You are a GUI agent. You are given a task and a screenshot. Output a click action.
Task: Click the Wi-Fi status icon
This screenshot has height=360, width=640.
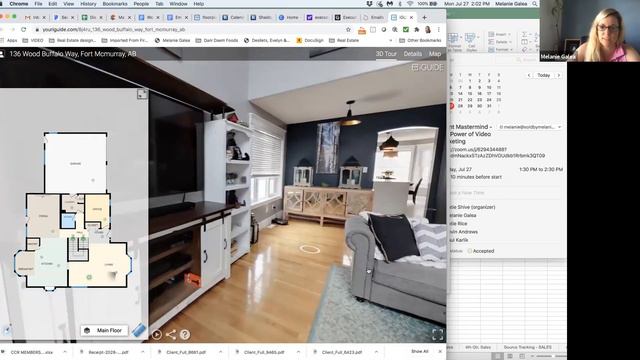[x=410, y=4]
